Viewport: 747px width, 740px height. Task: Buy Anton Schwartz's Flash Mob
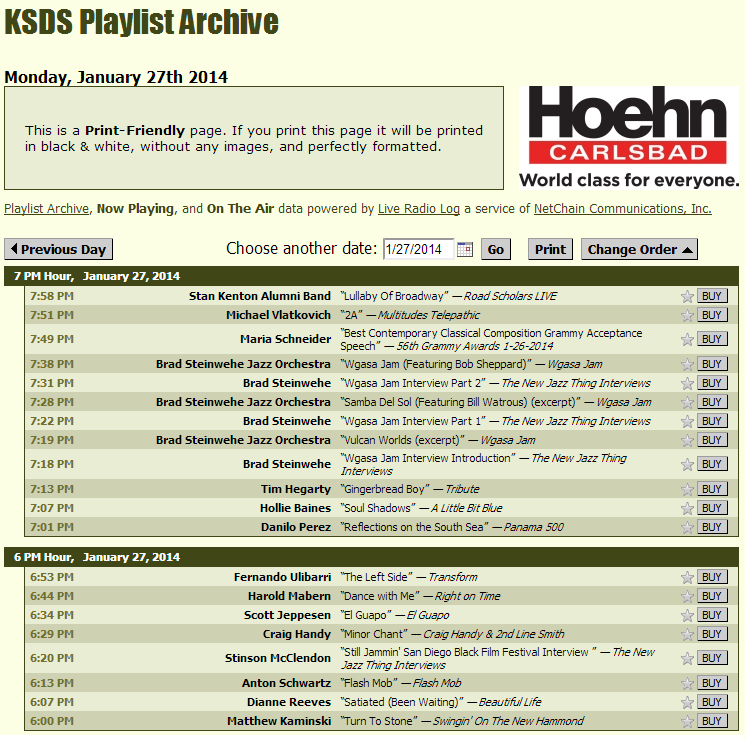point(714,684)
